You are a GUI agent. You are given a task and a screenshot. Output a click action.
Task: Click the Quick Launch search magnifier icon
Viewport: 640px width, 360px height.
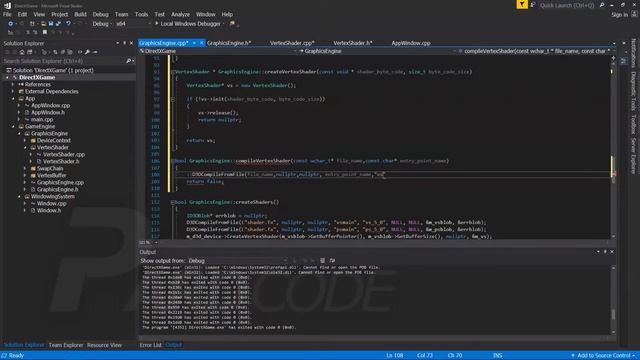point(602,5)
